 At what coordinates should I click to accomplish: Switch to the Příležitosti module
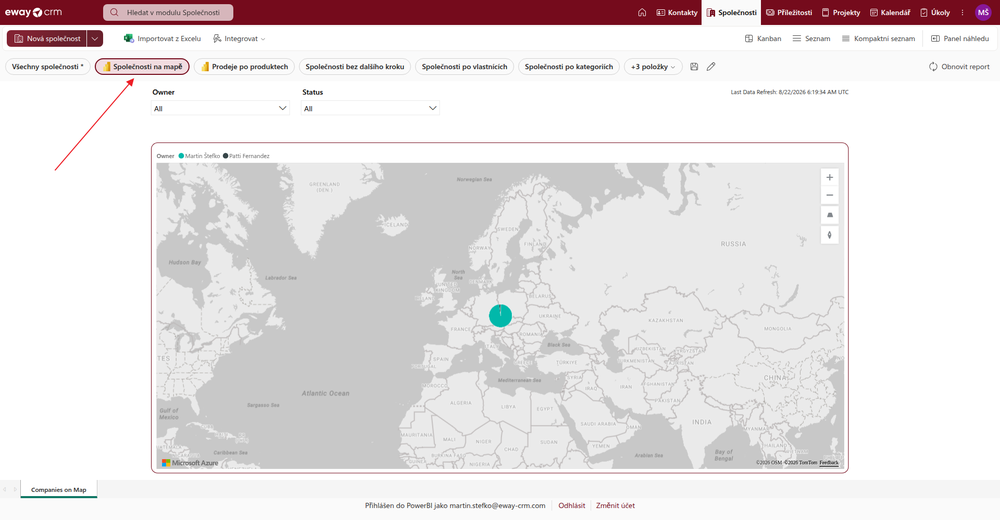point(789,12)
